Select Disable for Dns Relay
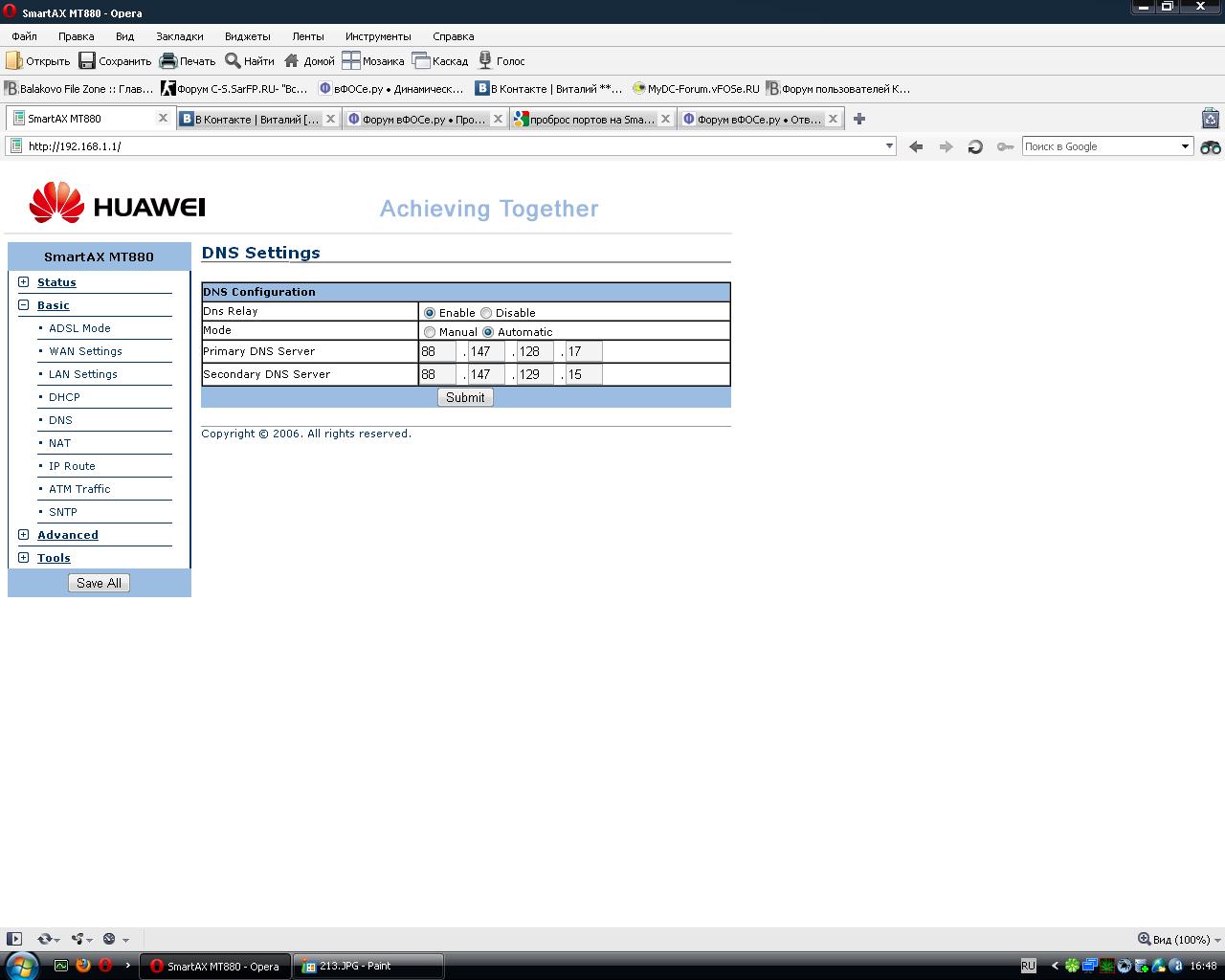The height and width of the screenshot is (980, 1225). (486, 313)
